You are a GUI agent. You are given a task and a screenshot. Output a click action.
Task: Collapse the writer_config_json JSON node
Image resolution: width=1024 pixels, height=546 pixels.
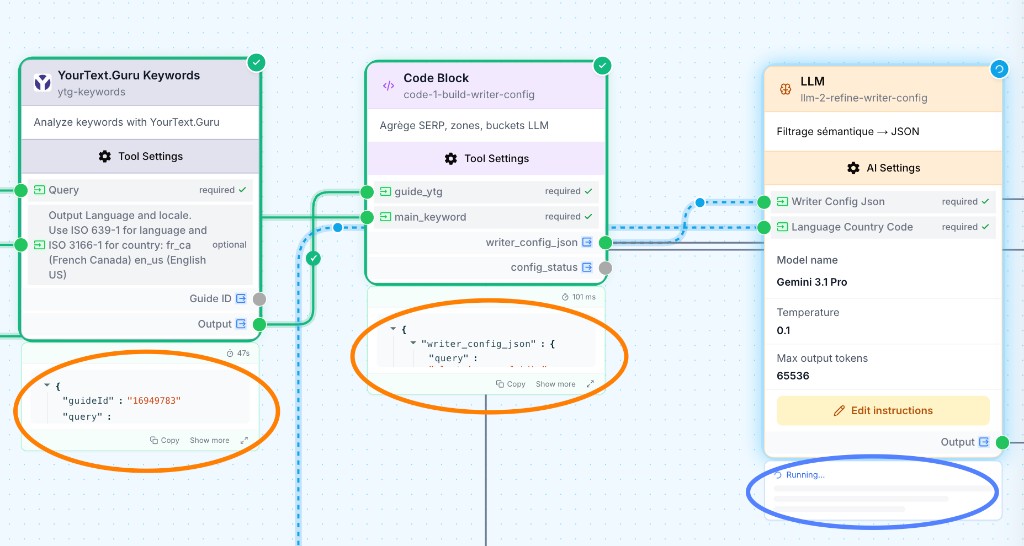pyautogui.click(x=413, y=343)
